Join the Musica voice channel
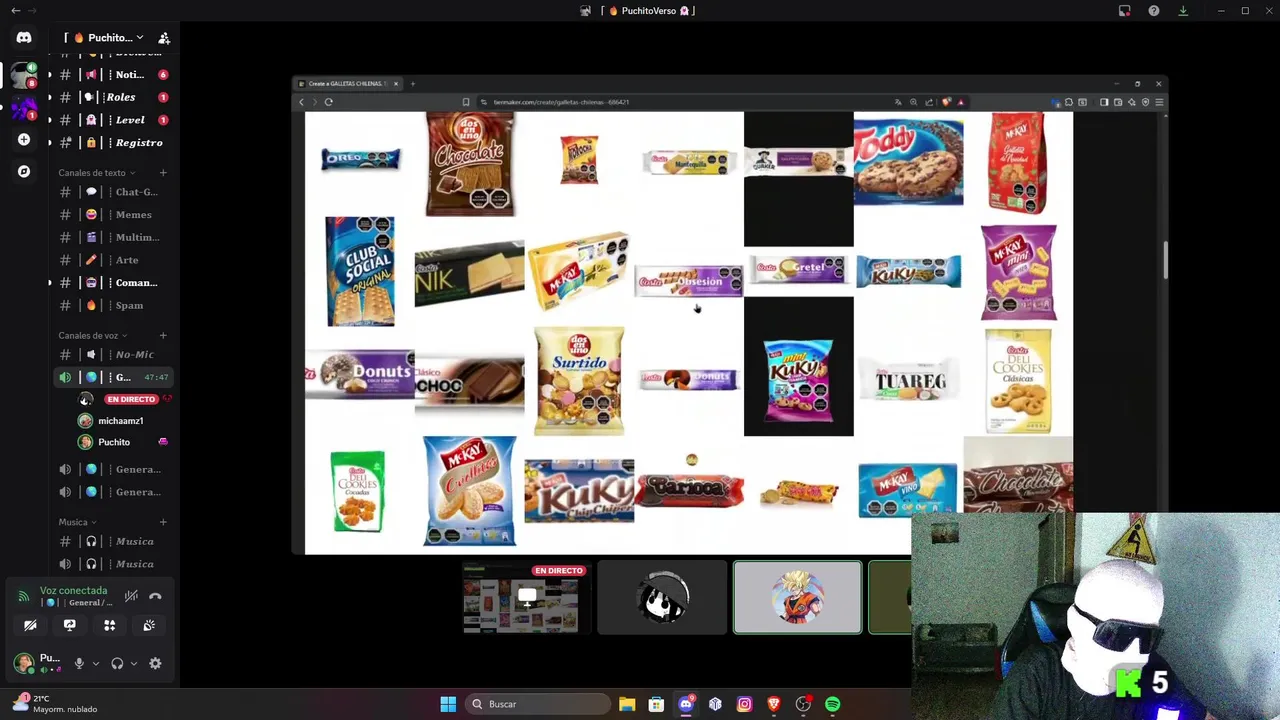The image size is (1280, 720). tap(112, 564)
